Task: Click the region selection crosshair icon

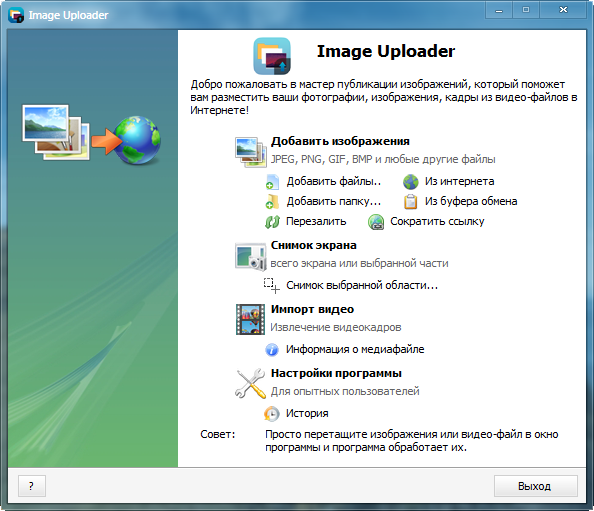Action: (x=272, y=286)
